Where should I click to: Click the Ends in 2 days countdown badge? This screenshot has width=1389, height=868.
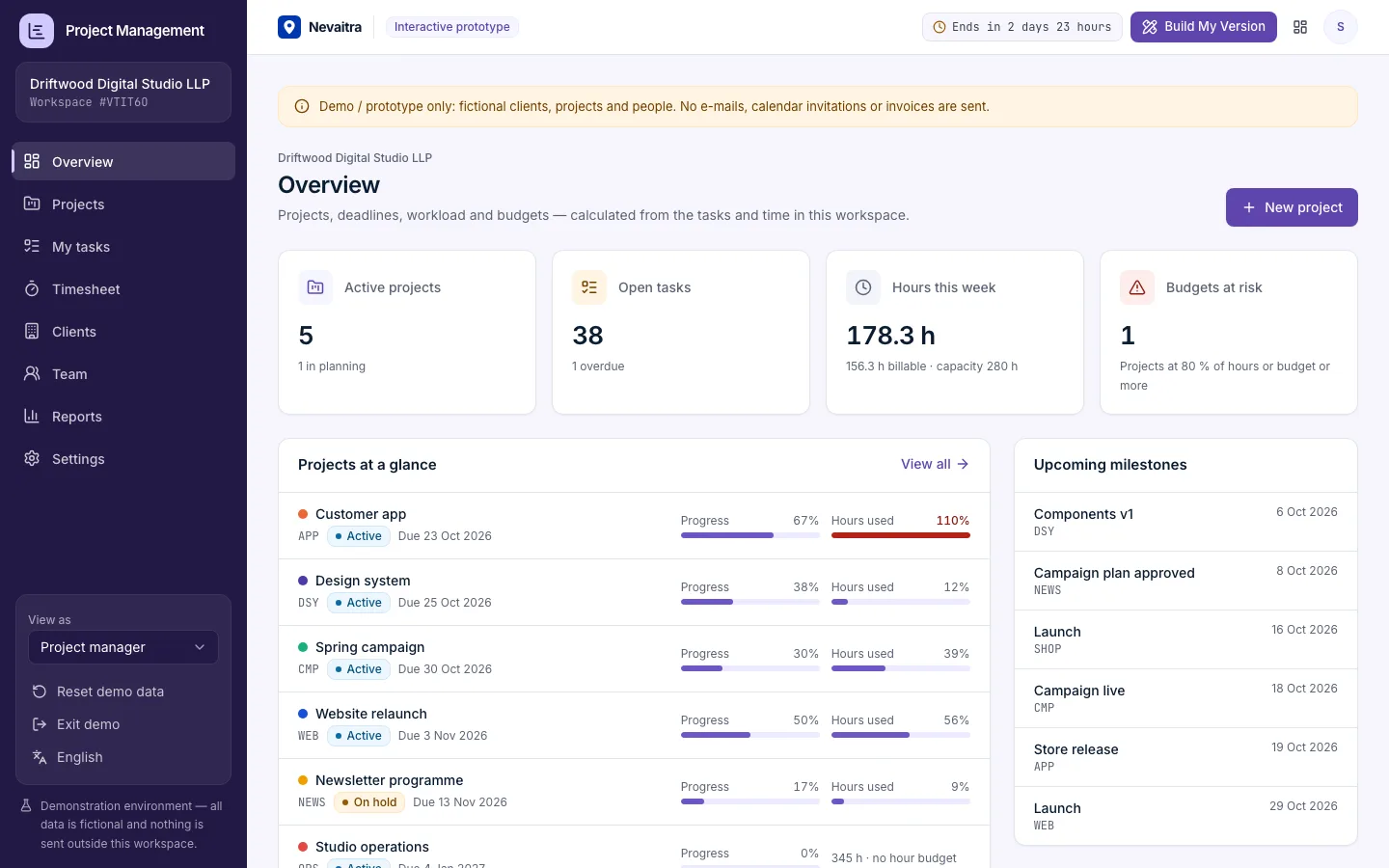(x=1021, y=27)
